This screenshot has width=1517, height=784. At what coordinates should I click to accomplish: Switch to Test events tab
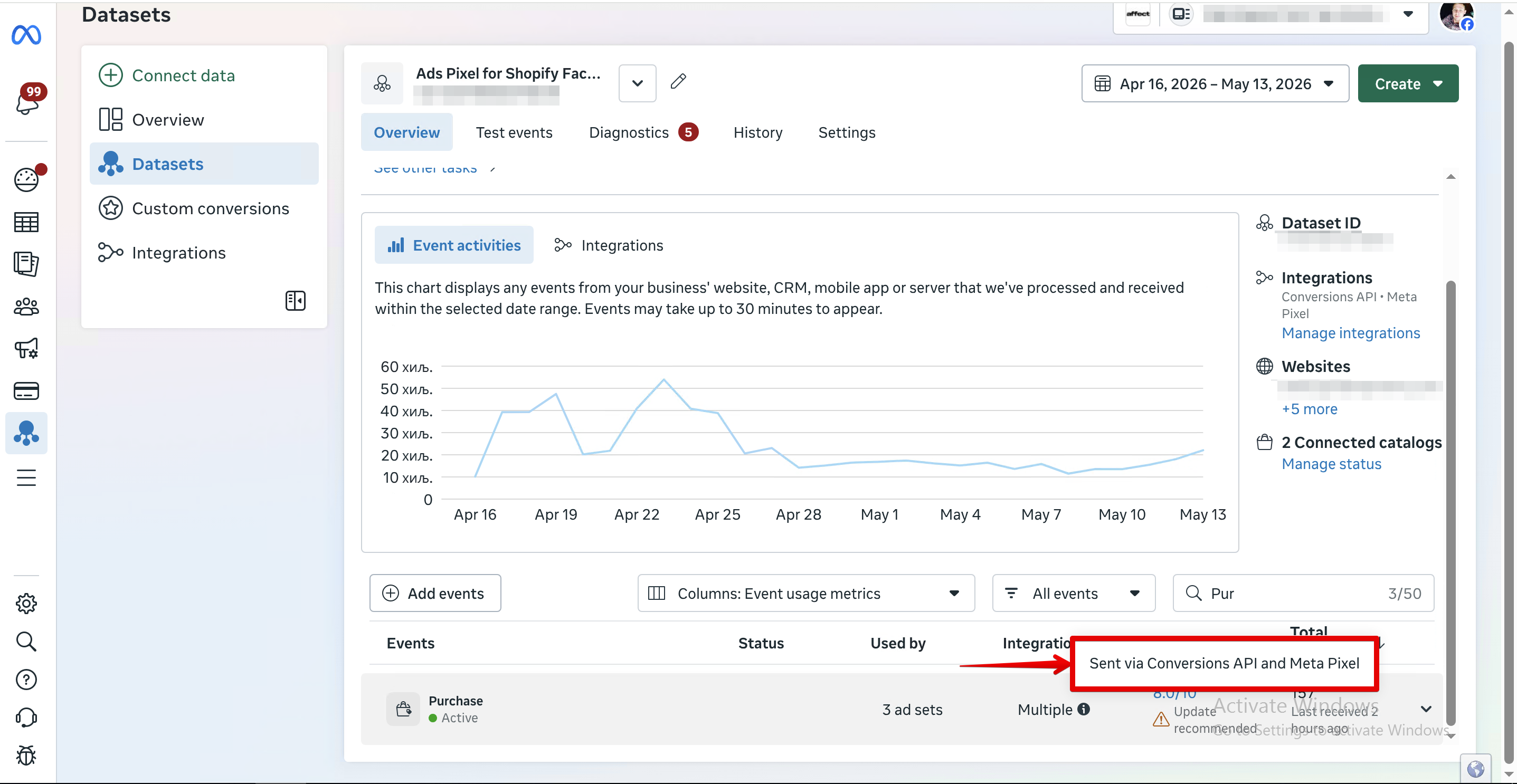pos(514,132)
